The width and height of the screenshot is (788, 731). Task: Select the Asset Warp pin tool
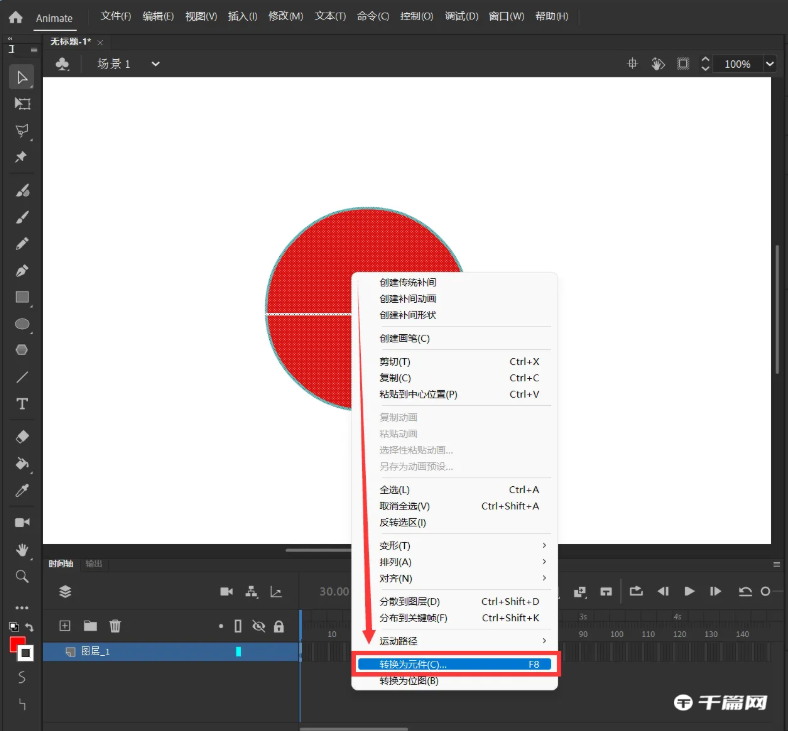21,157
